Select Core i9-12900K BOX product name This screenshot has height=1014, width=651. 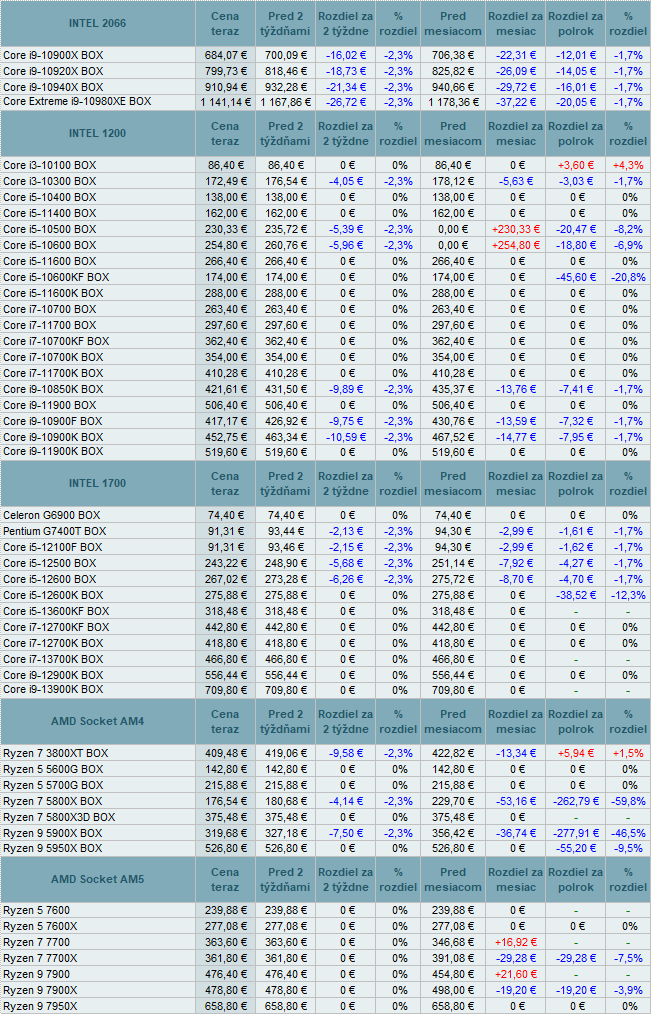(x=53, y=674)
